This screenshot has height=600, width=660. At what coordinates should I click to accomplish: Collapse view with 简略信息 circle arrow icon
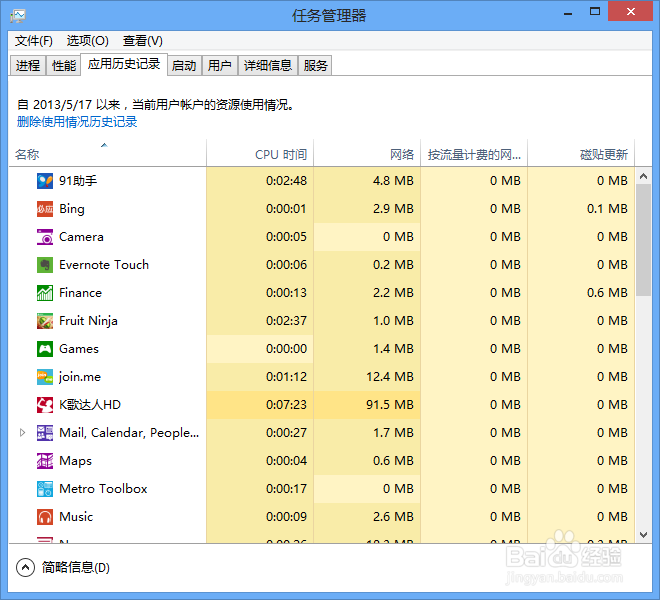click(25, 568)
